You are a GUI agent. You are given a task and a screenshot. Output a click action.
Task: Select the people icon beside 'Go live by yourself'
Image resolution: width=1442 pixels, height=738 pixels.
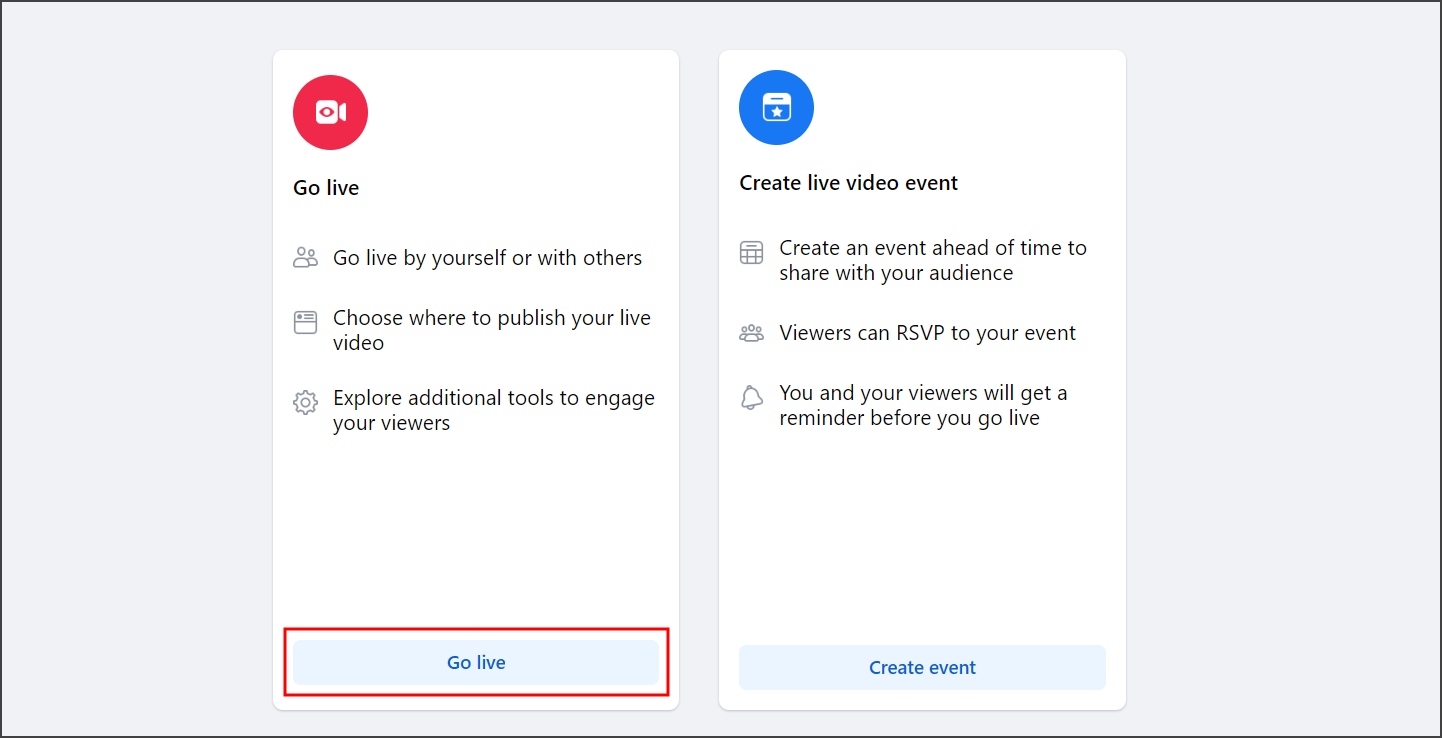(x=305, y=256)
